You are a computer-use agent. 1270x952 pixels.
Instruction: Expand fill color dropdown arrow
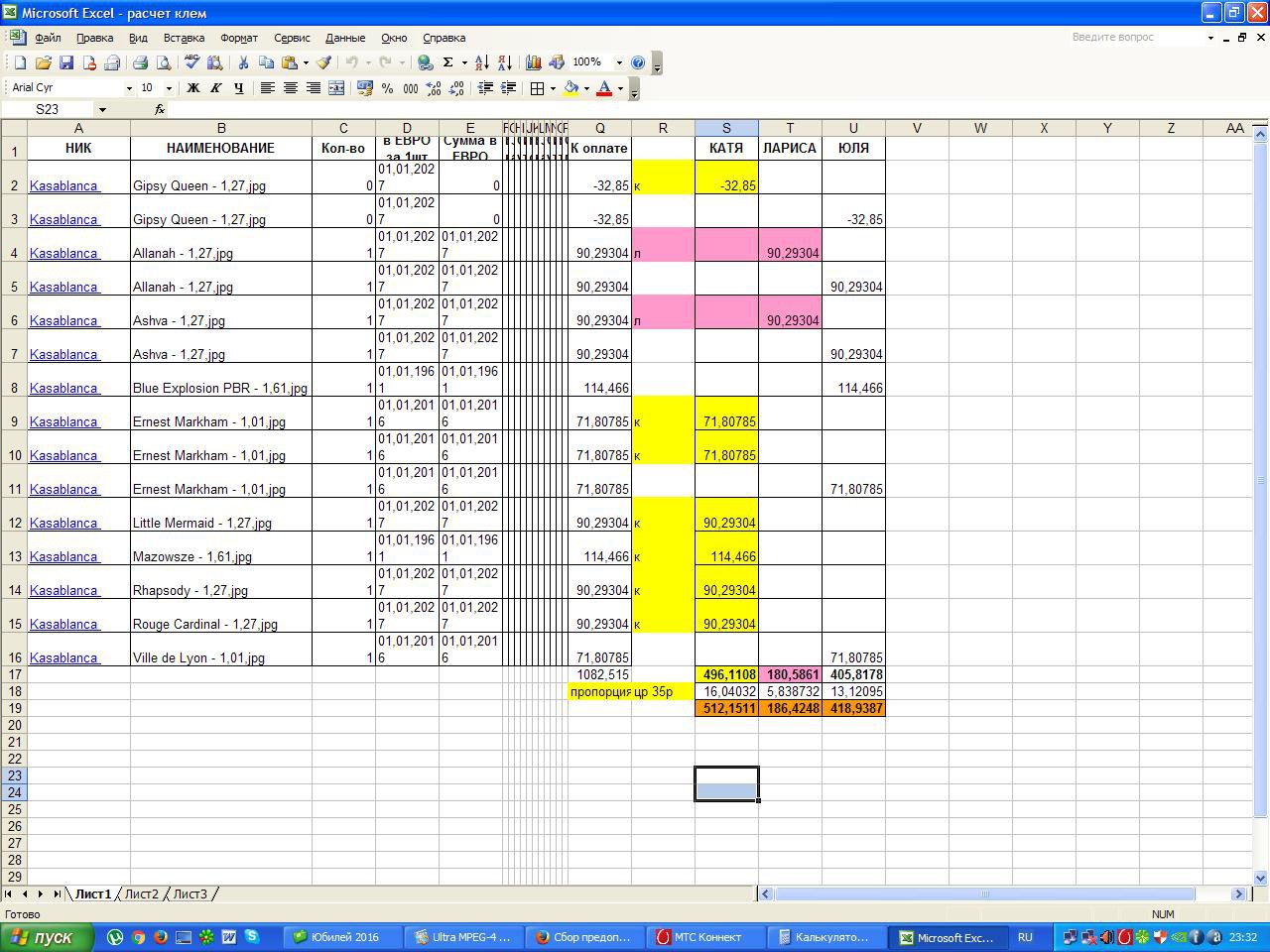586,88
